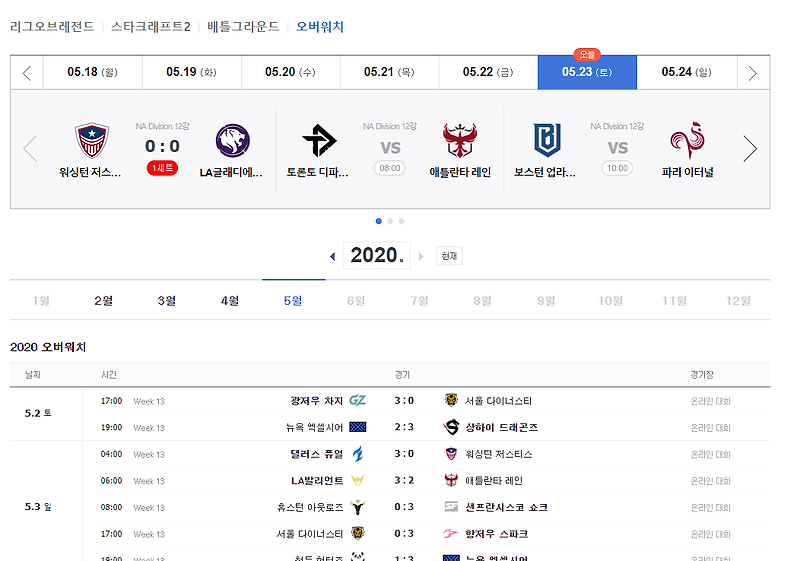Click LA발리언트 wings logo
The height and width of the screenshot is (561, 800).
[358, 480]
